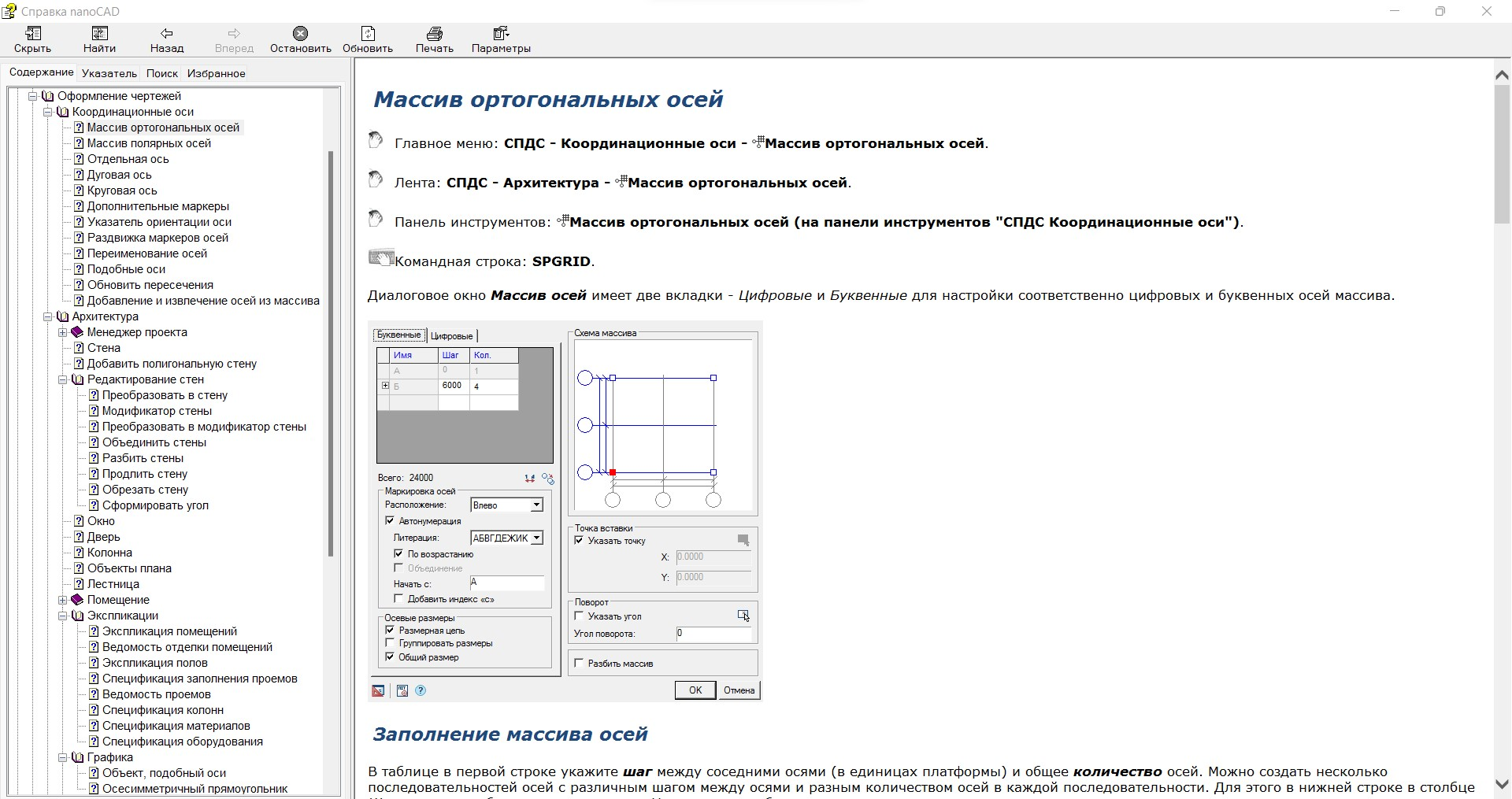This screenshot has width=1512, height=799.
Task: Select the Буквенные tab in the dialog image
Action: coord(398,335)
